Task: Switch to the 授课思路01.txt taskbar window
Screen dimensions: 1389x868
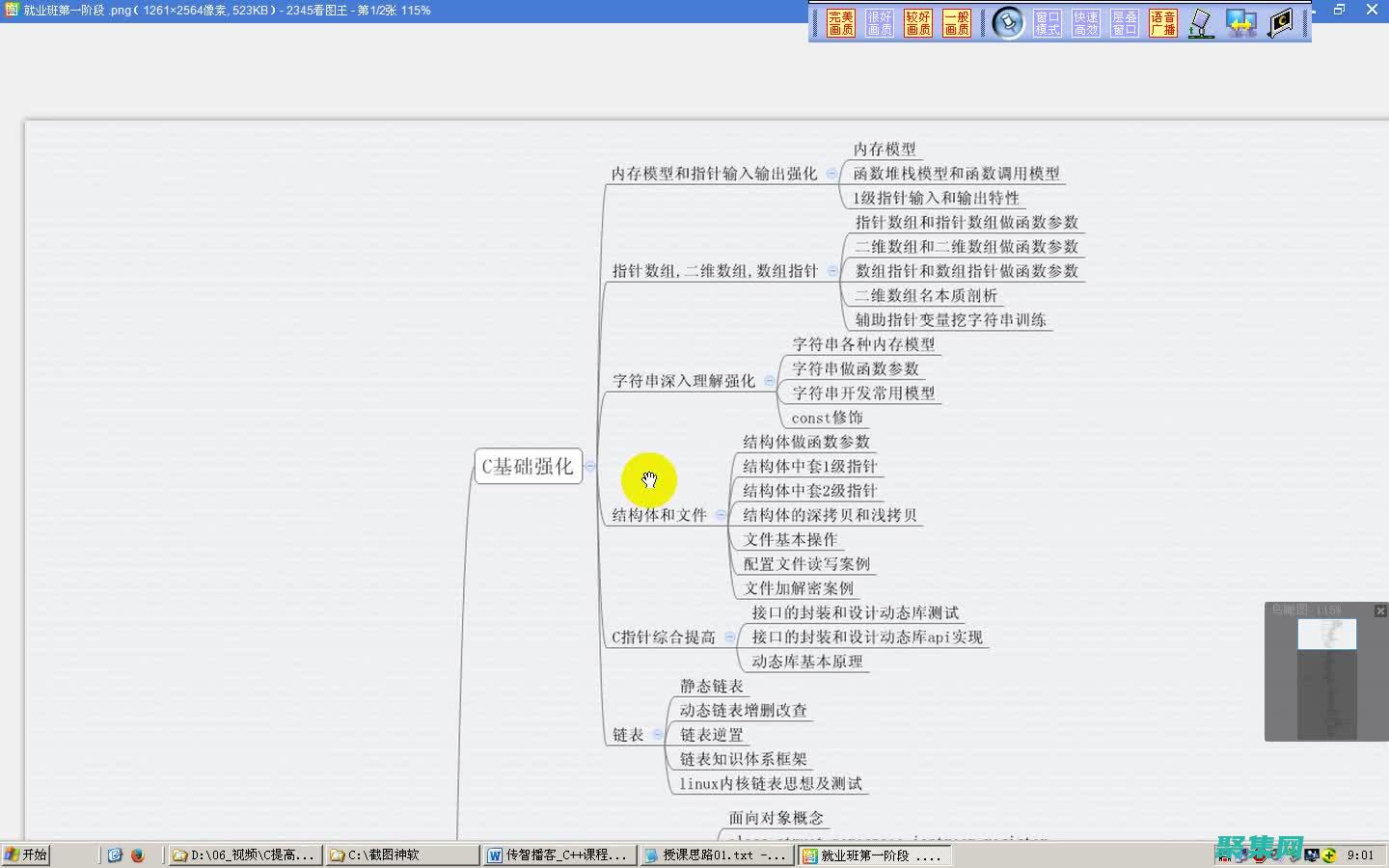Action: point(717,855)
